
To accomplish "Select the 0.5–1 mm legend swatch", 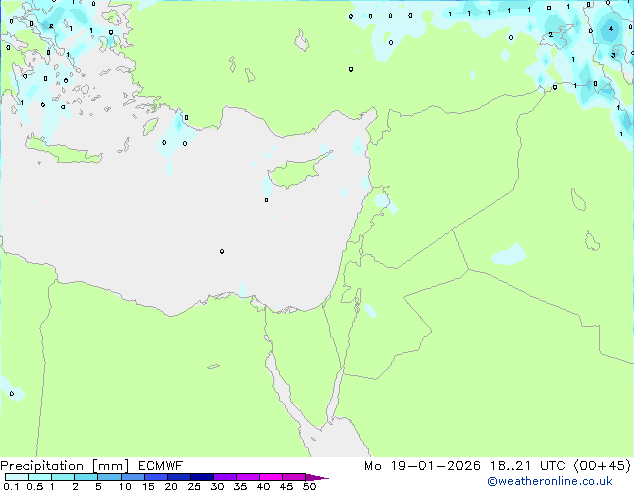I will click(x=40, y=477).
